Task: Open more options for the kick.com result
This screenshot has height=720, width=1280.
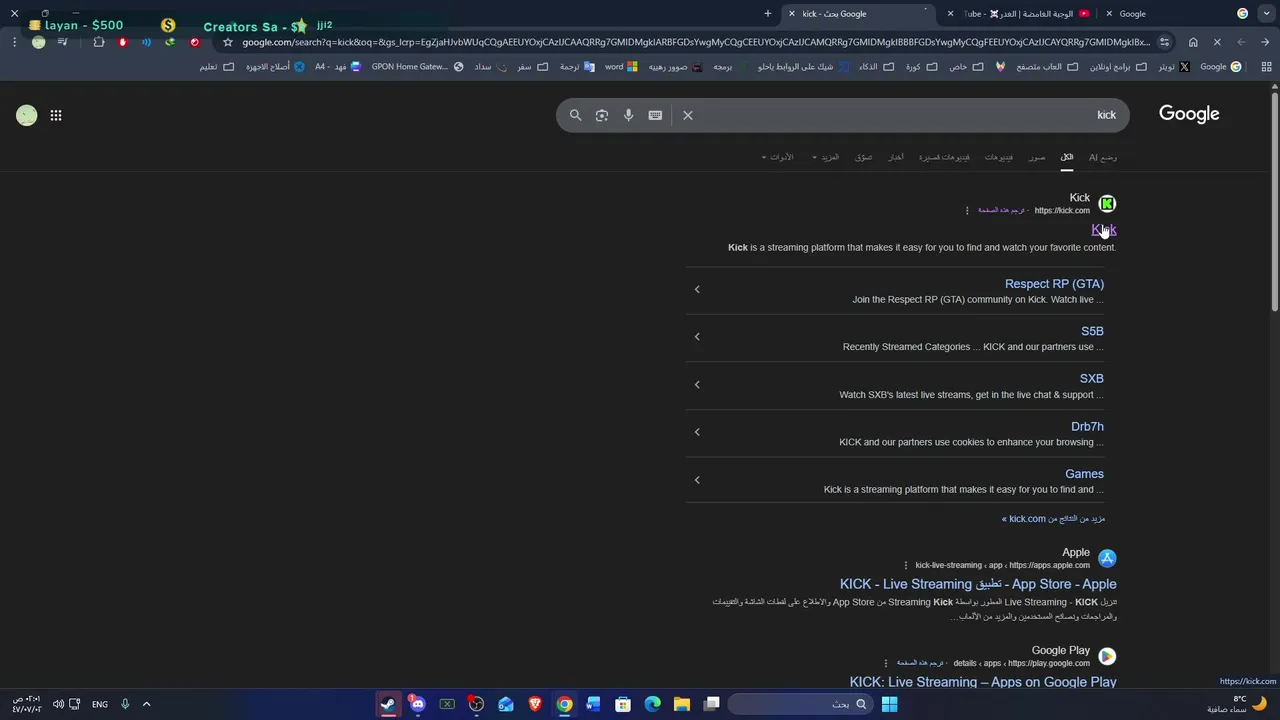Action: tap(967, 211)
